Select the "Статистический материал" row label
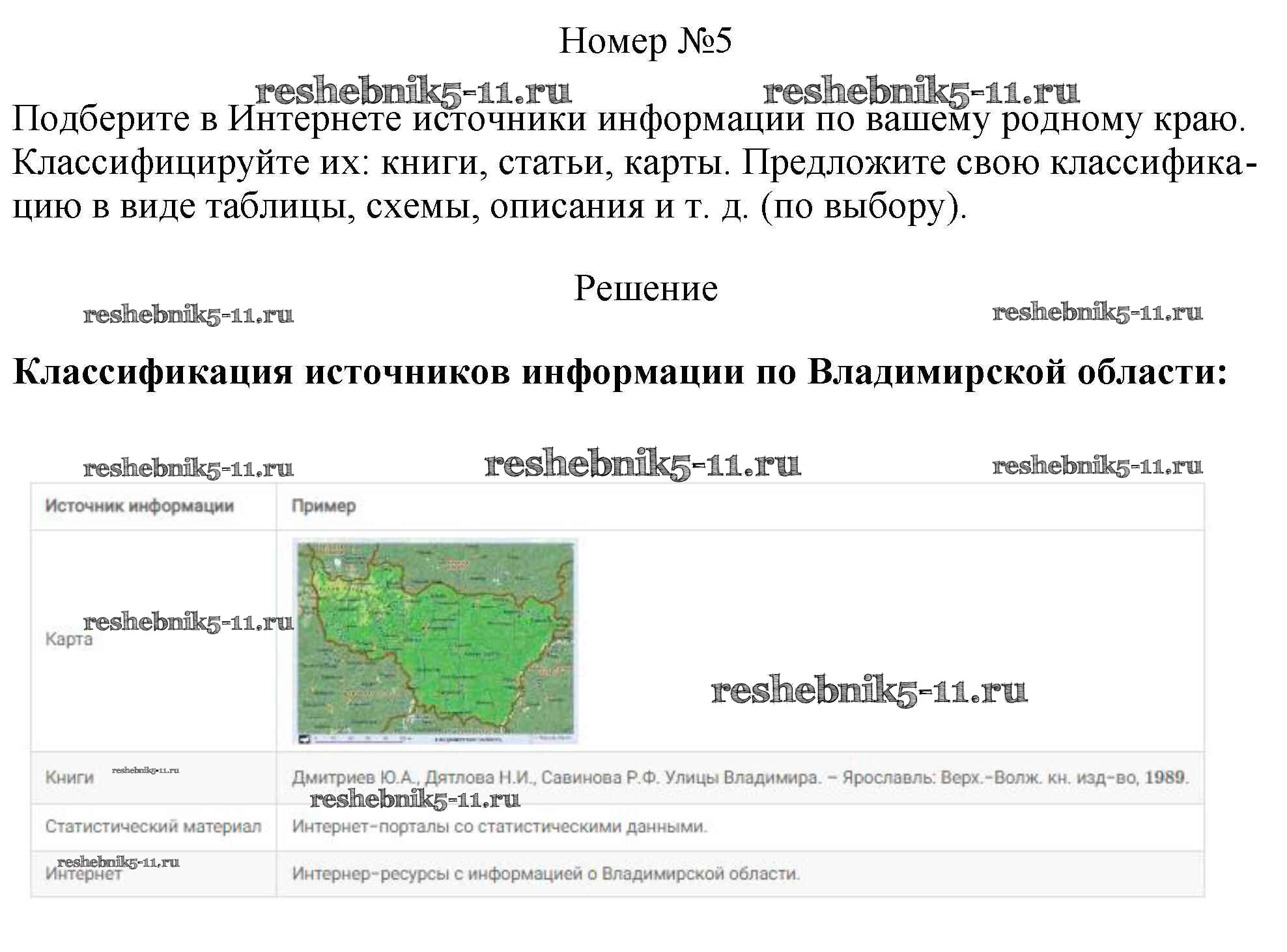 click(x=153, y=826)
